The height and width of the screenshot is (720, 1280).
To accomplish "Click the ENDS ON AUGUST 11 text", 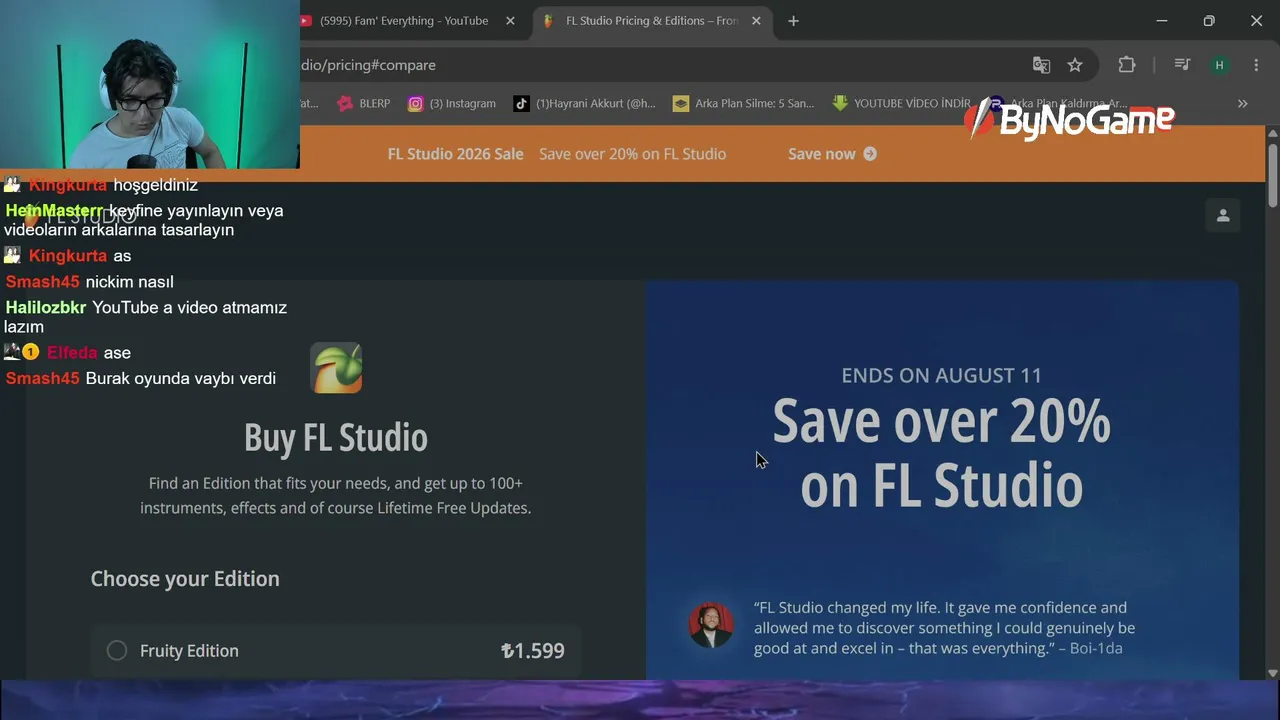I will click(x=941, y=375).
